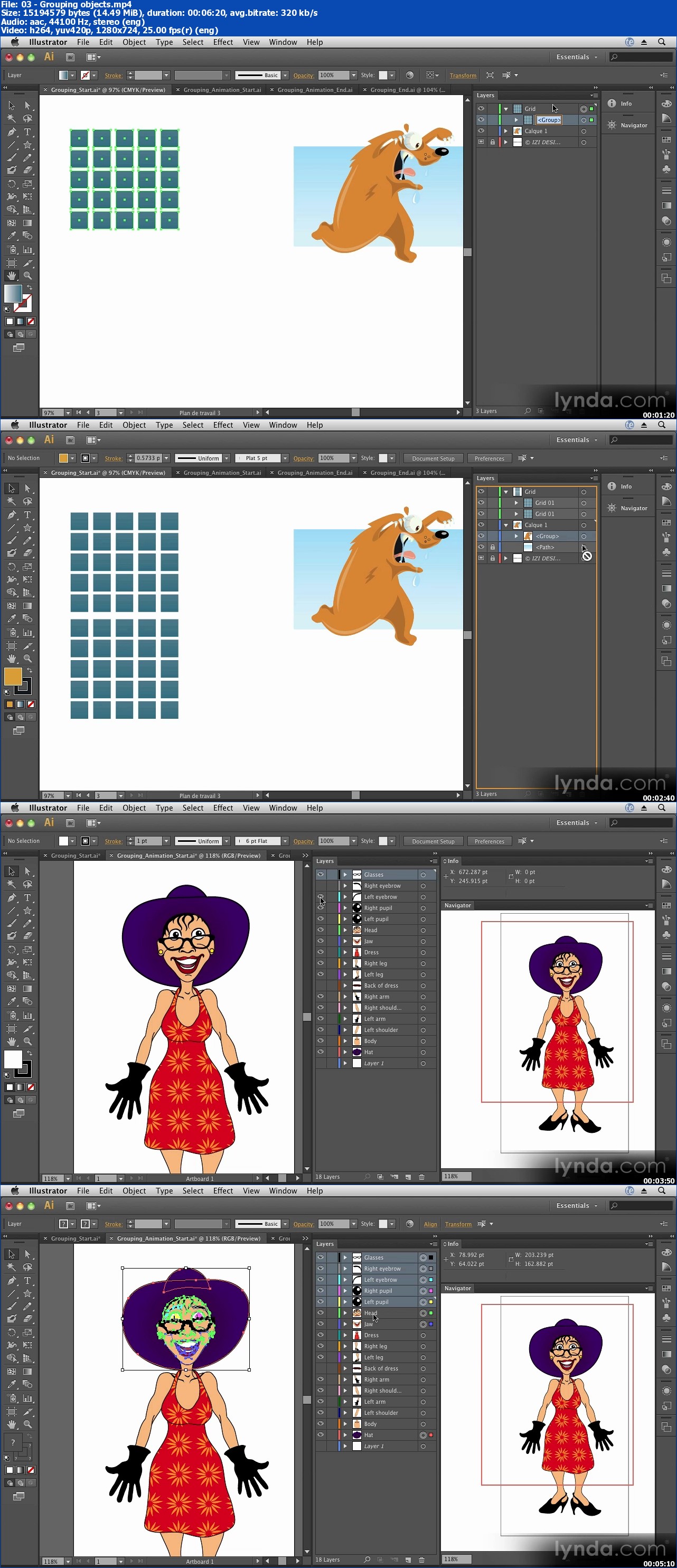
Task: Open the Navigator panel icon beside the two-grid layers
Action: pyautogui.click(x=612, y=508)
